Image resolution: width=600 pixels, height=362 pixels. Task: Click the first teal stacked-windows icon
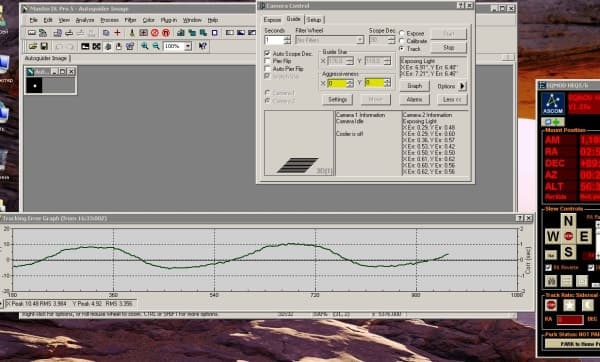181,33
